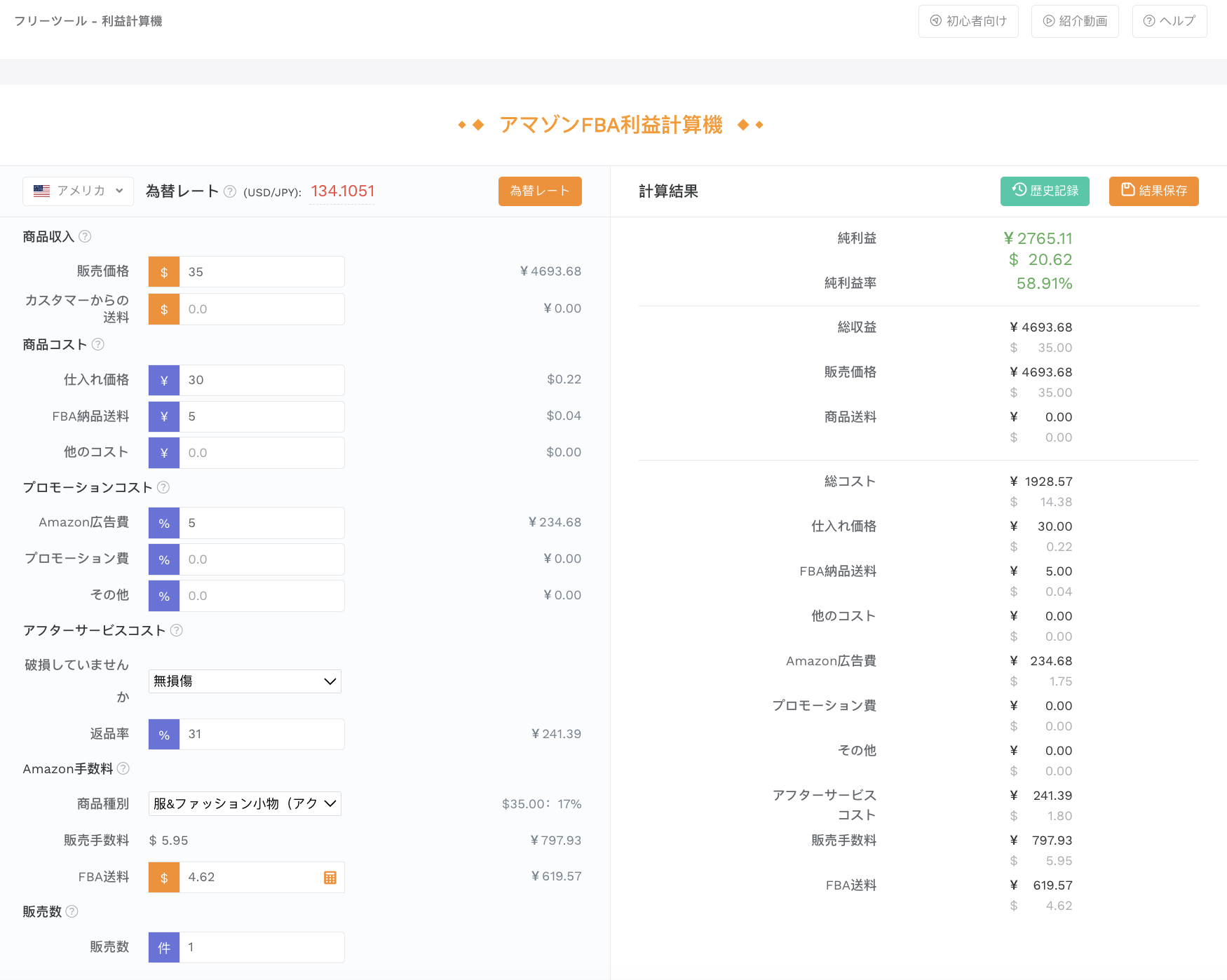
Task: Open the 紹介動画 button
Action: point(1075,21)
